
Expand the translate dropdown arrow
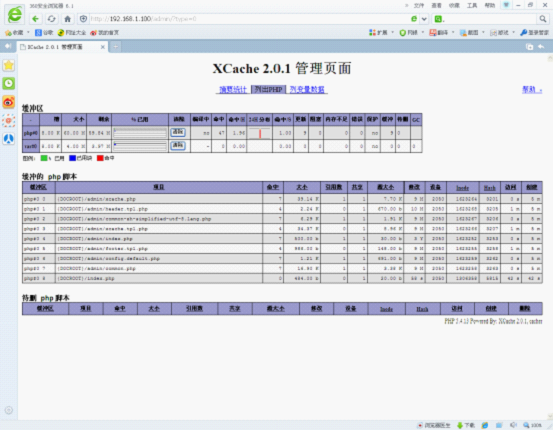click(x=453, y=32)
